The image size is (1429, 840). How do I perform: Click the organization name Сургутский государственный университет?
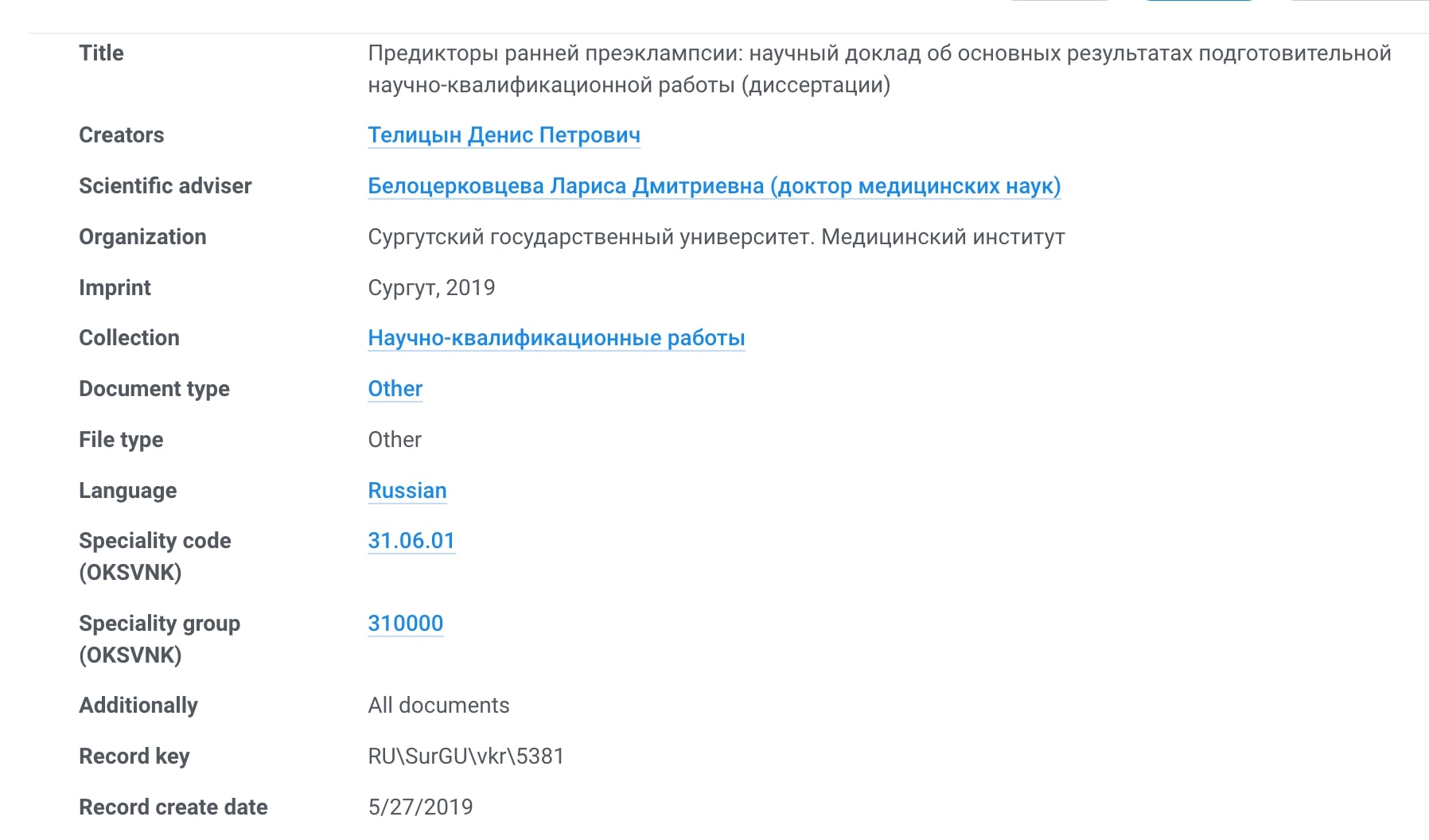coord(715,237)
